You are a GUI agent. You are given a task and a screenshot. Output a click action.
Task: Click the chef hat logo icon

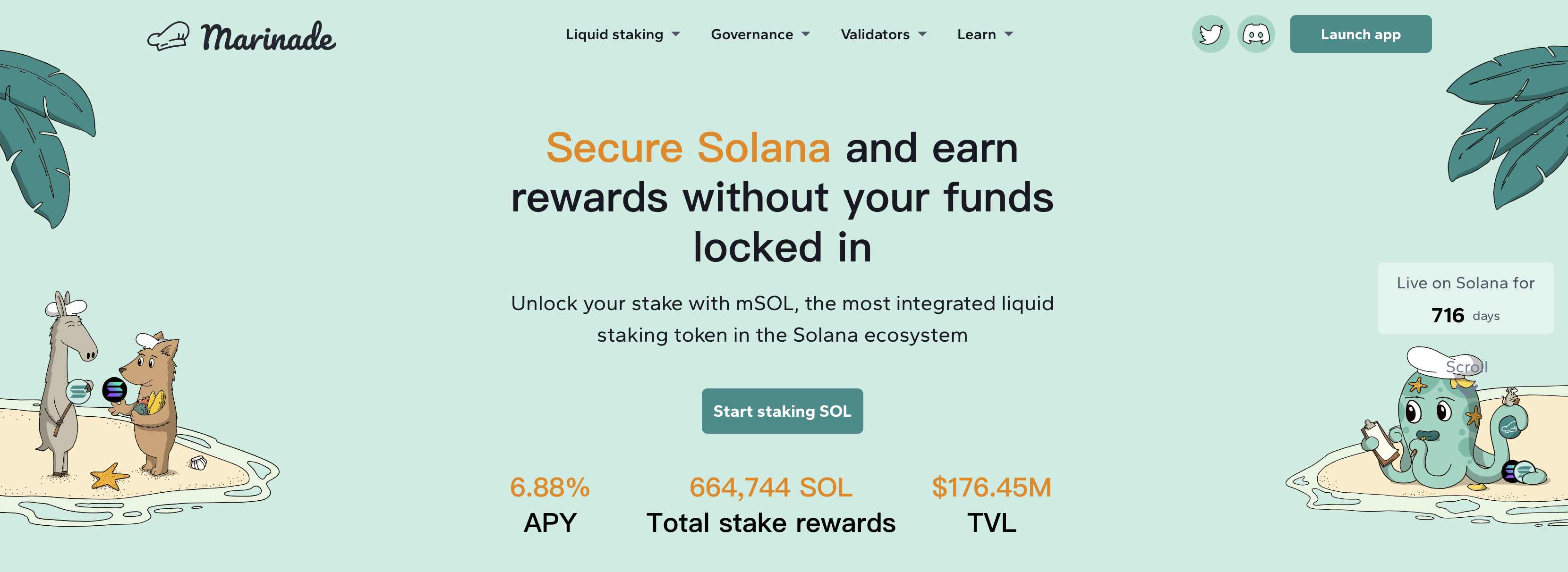coord(169,36)
